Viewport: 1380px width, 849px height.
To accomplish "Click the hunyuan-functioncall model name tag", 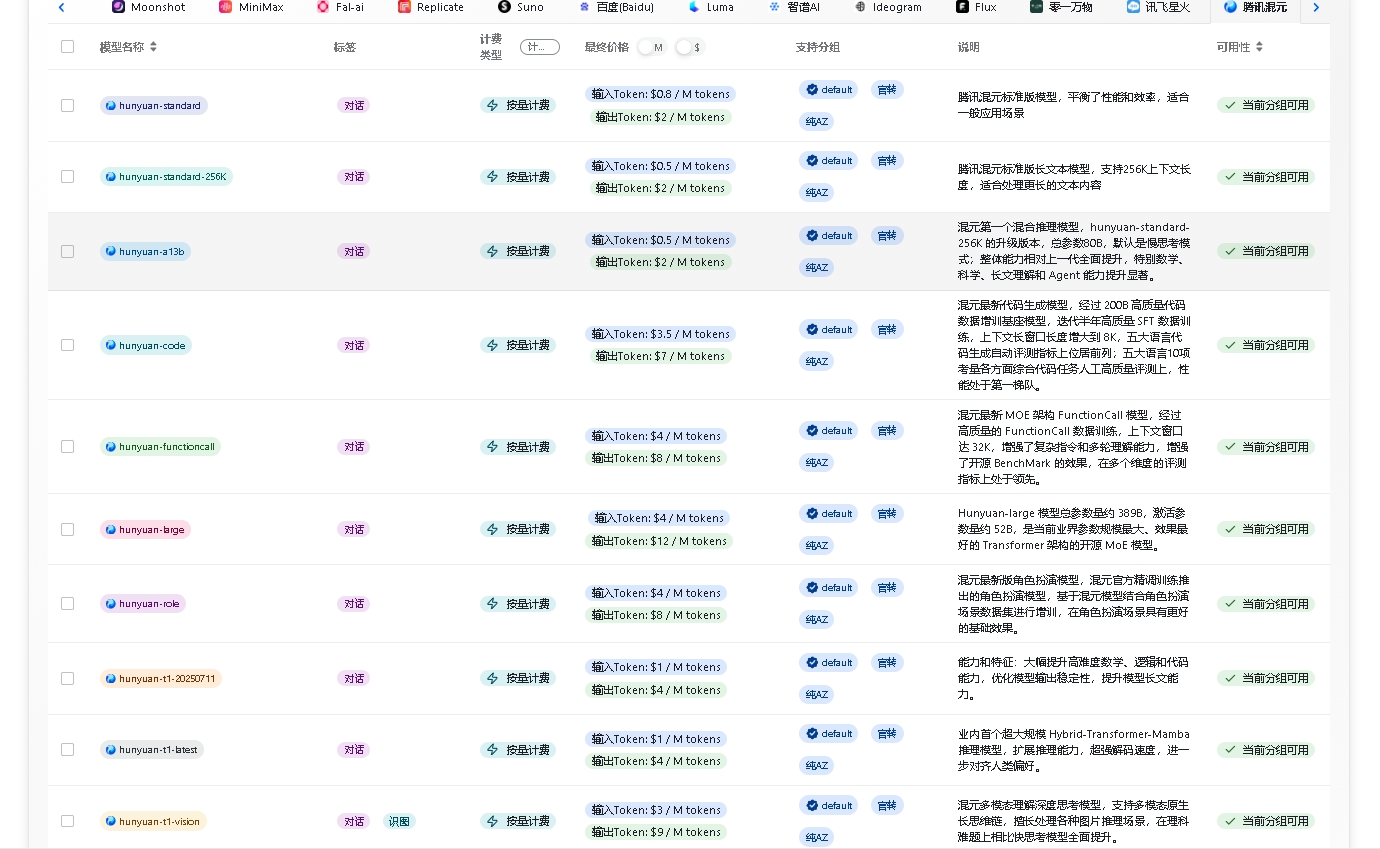I will 160,446.
